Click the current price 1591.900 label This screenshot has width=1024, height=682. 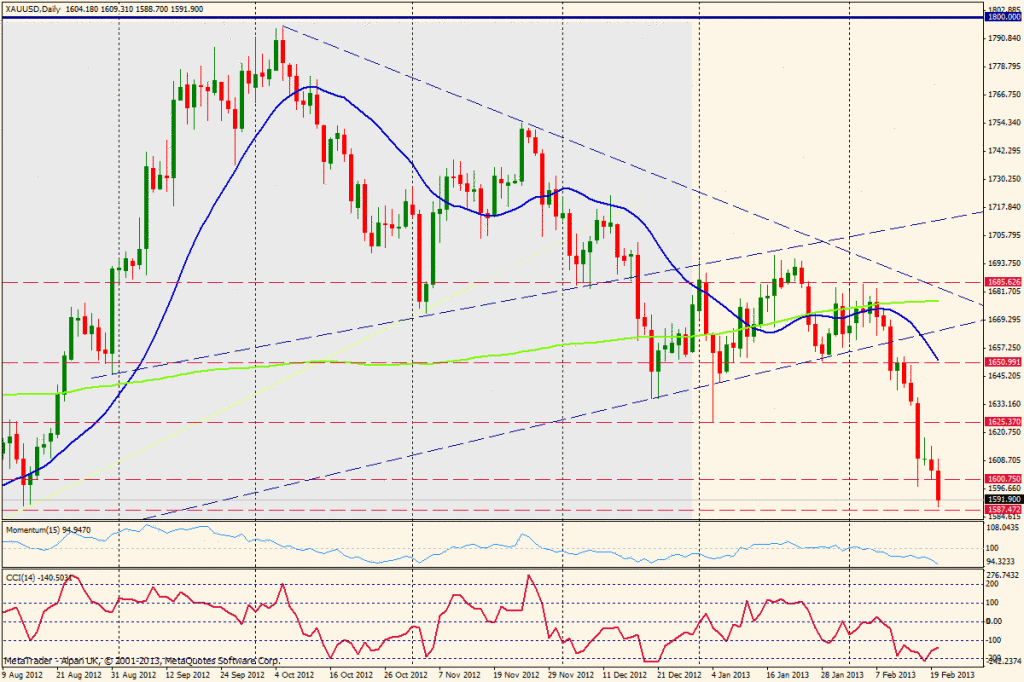tap(1000, 499)
